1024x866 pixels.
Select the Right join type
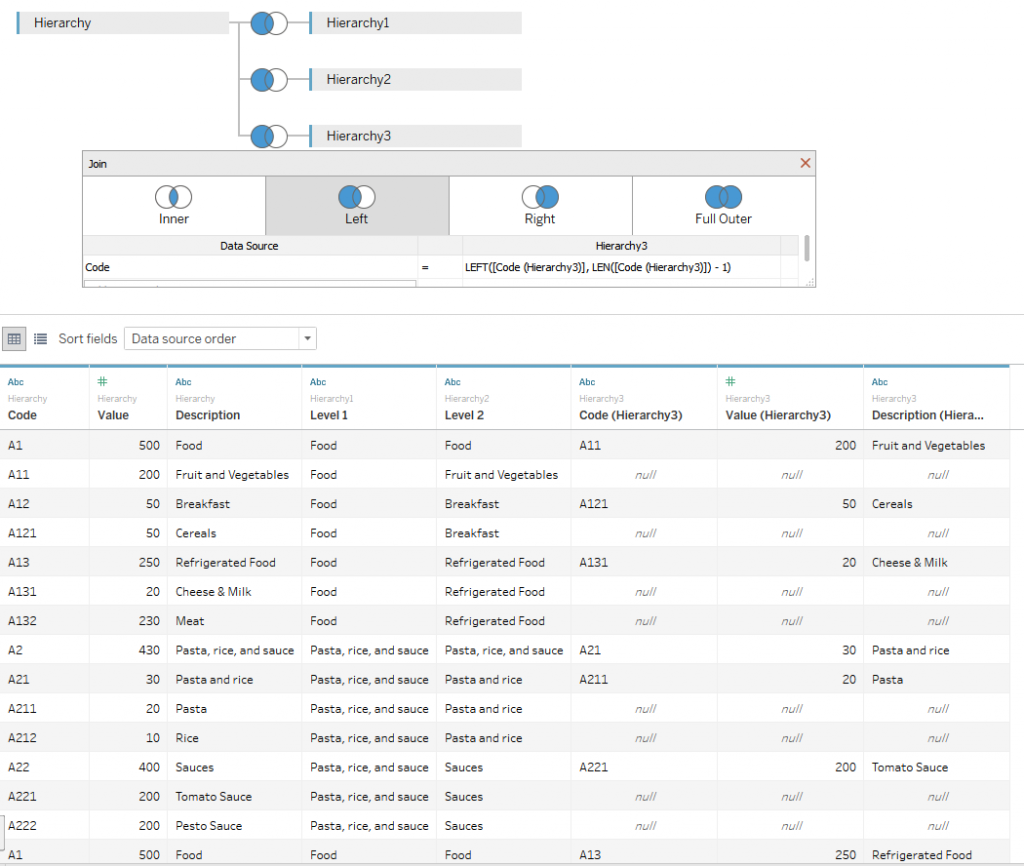540,205
